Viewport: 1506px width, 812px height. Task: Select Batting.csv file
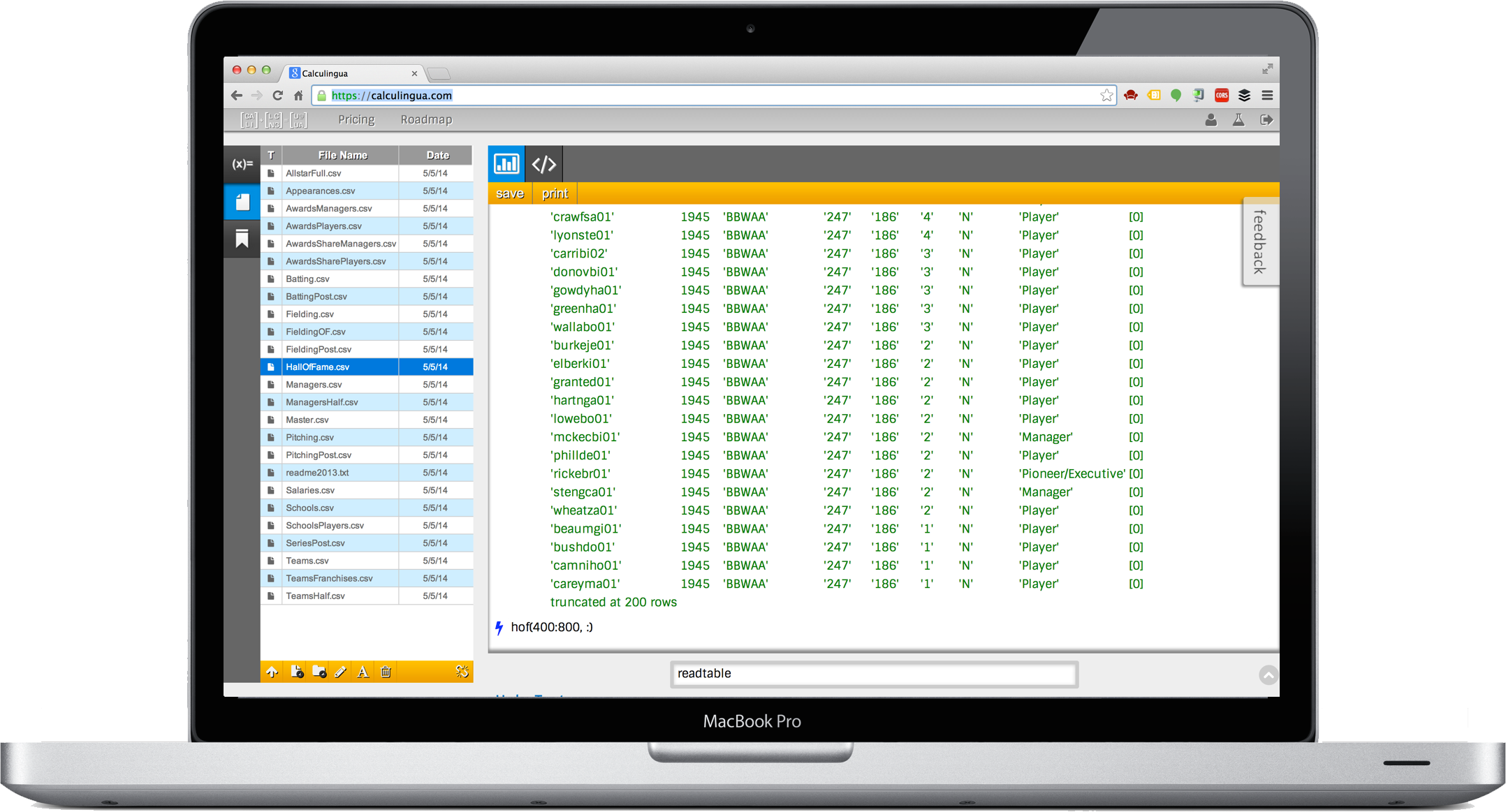coord(367,279)
